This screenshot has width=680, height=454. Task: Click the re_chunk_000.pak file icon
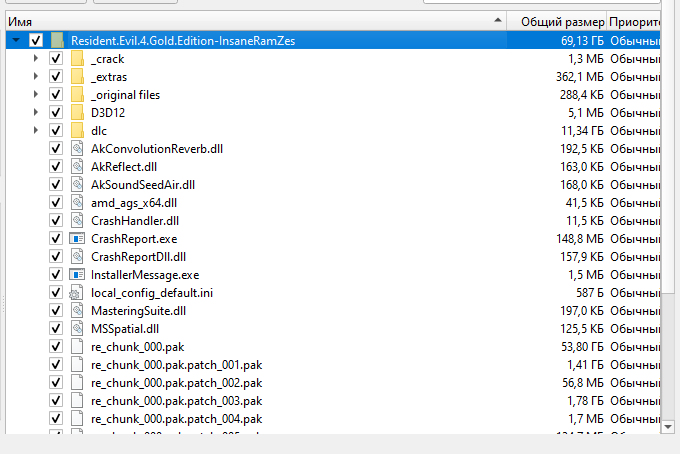(x=77, y=346)
